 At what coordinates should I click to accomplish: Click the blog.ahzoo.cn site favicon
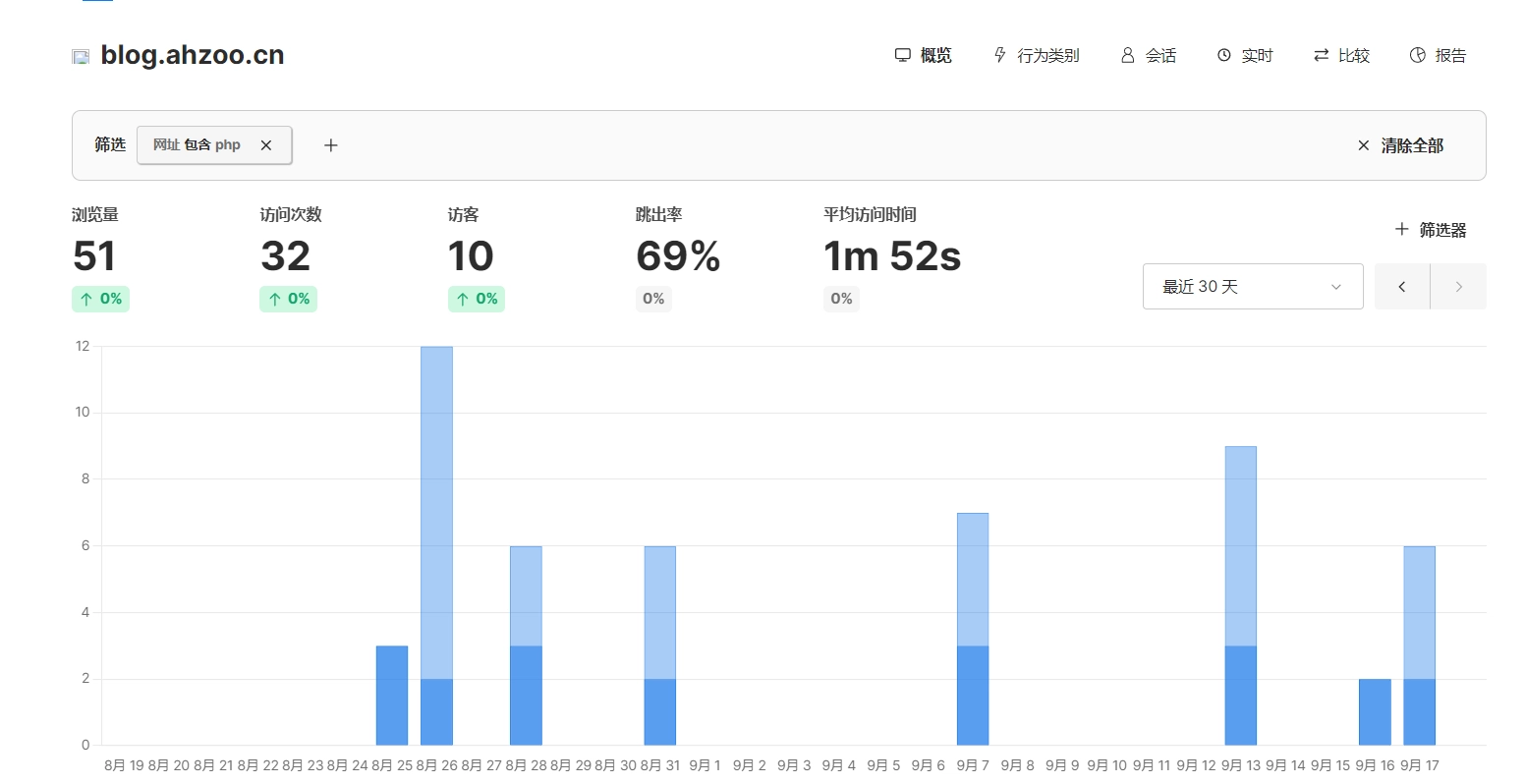[81, 57]
